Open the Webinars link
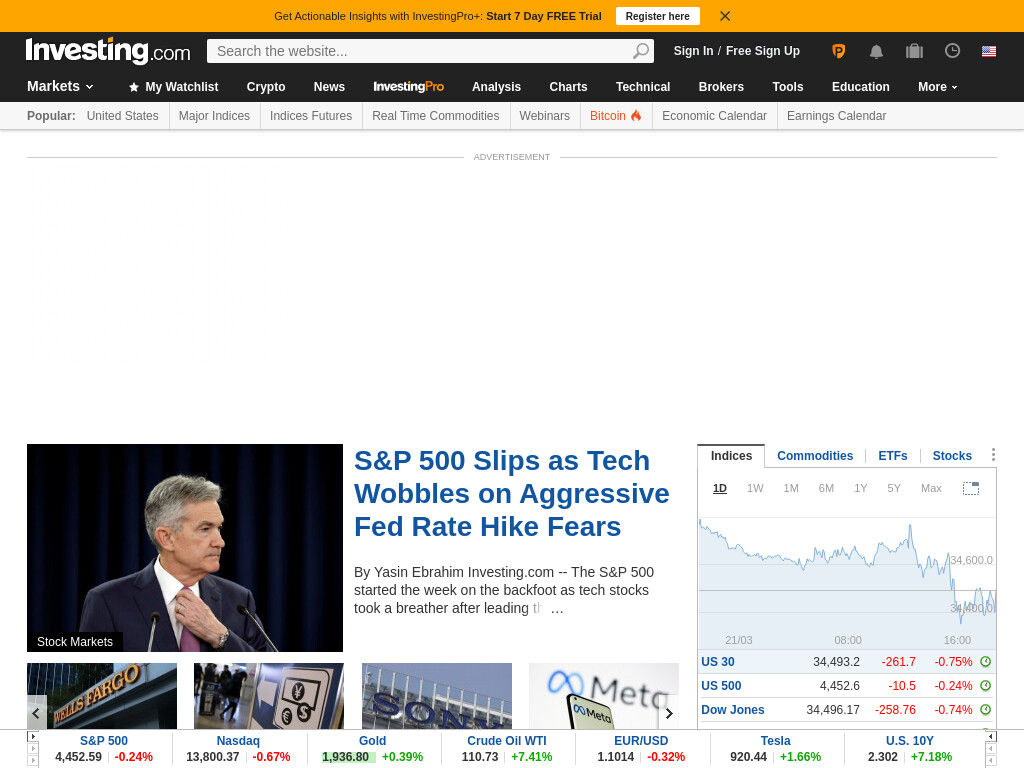Image resolution: width=1024 pixels, height=768 pixels. click(x=545, y=116)
